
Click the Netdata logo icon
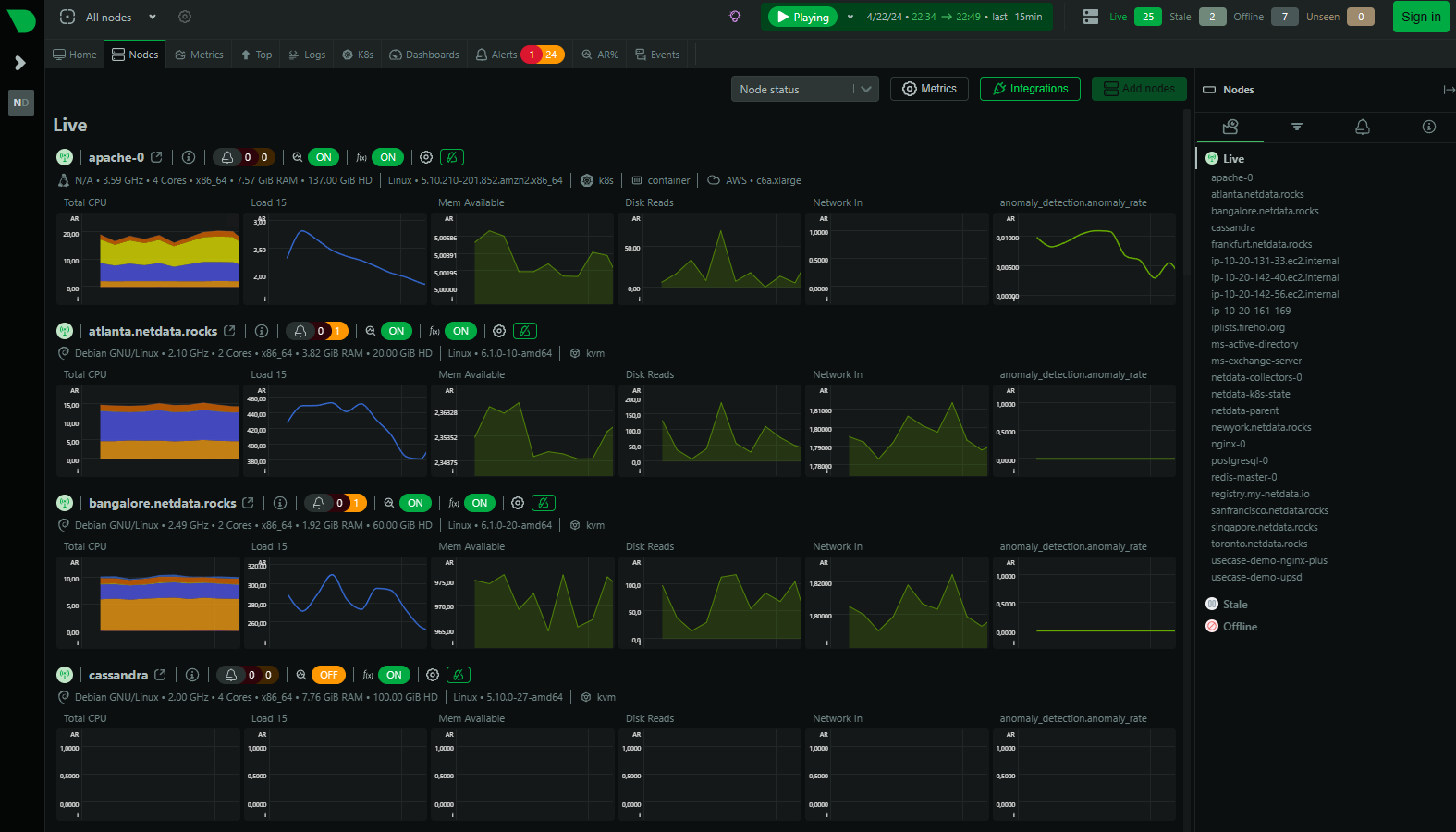coord(21,20)
